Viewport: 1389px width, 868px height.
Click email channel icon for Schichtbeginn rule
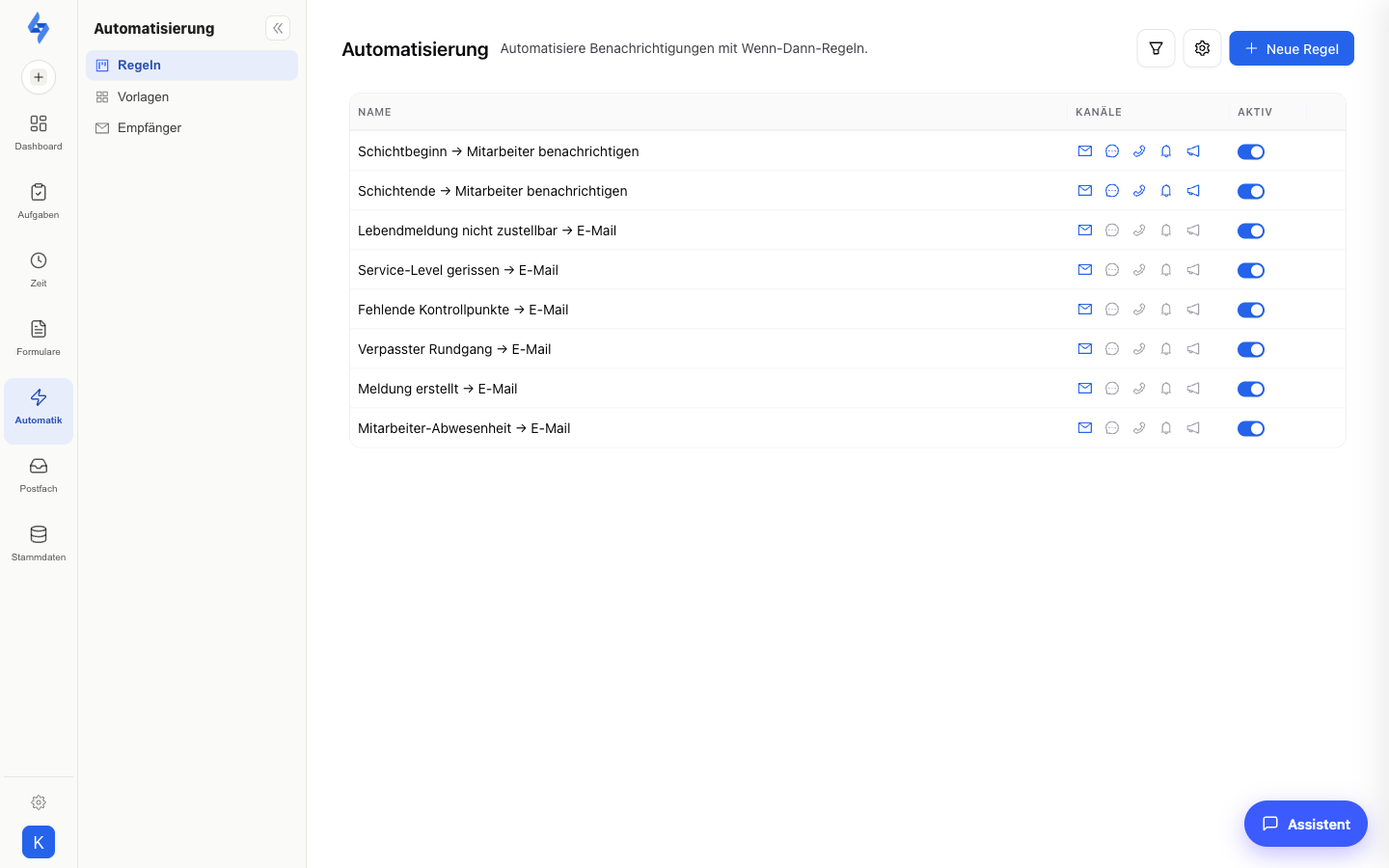[1085, 151]
